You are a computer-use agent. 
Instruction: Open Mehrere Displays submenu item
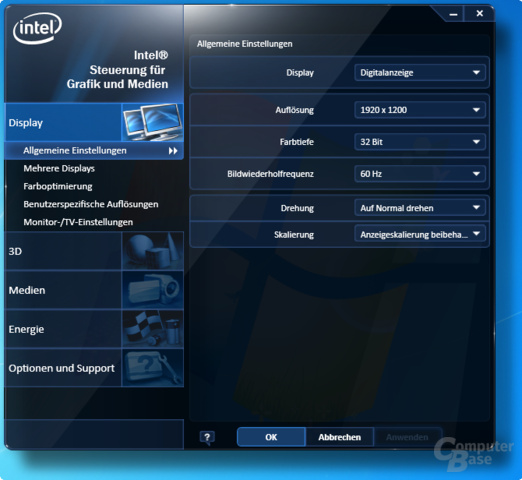point(59,169)
